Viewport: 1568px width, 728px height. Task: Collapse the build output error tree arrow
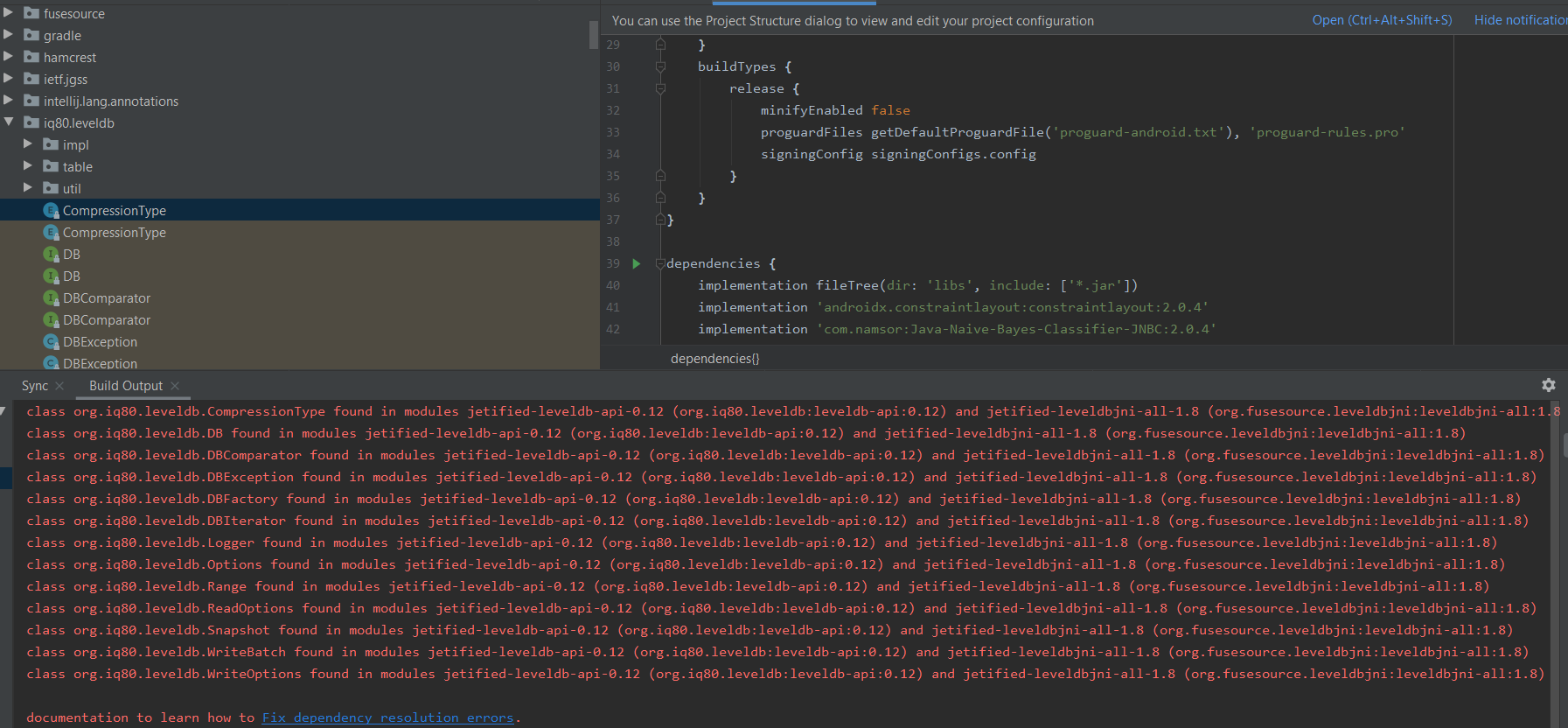[x=3, y=410]
